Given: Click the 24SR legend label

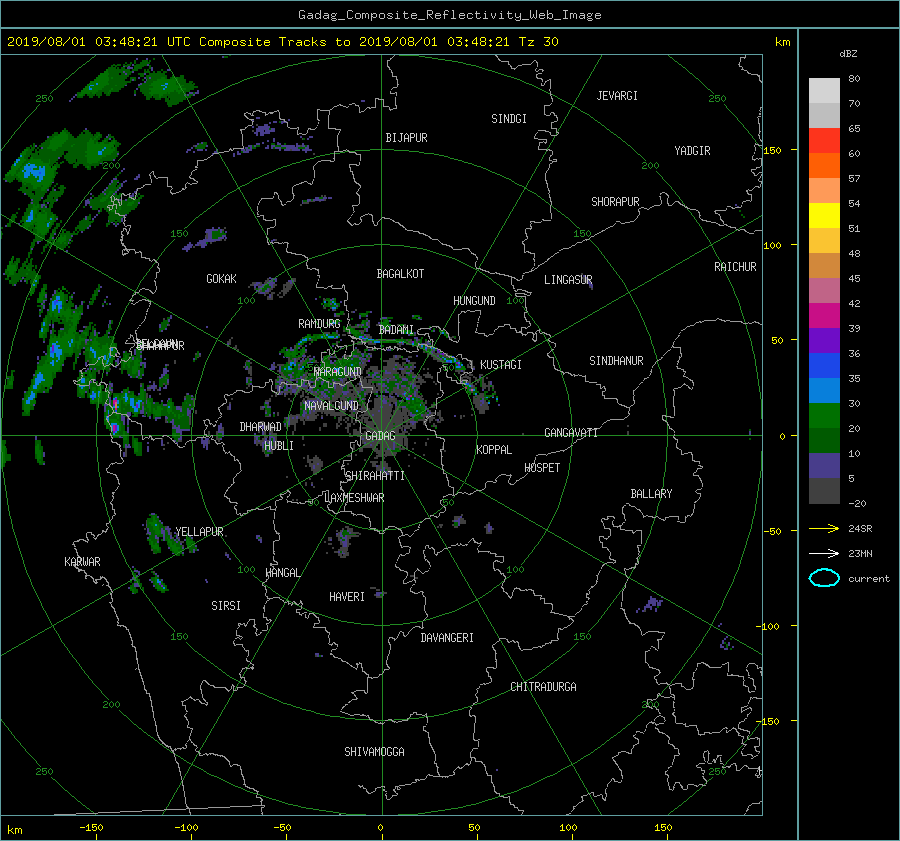Looking at the screenshot, I should pos(860,529).
